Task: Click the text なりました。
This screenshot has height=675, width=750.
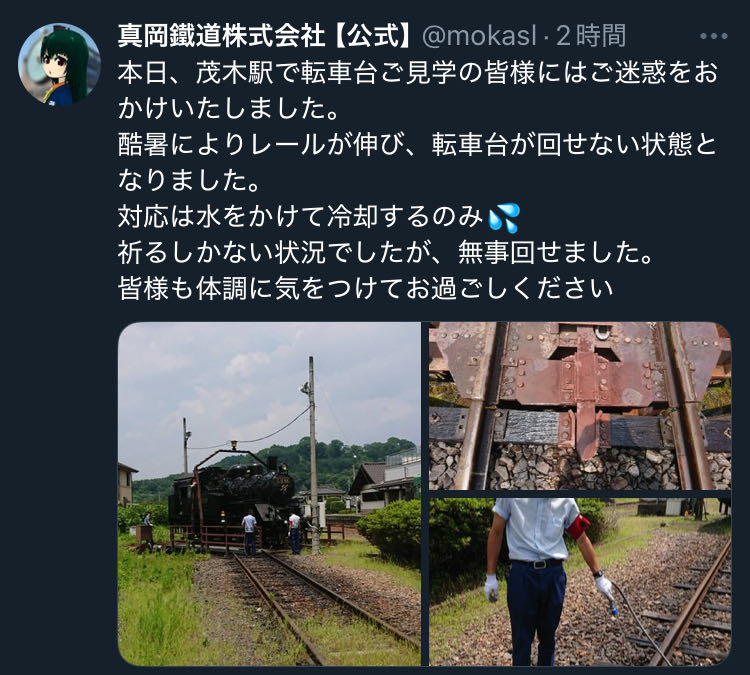Action: pyautogui.click(x=189, y=181)
